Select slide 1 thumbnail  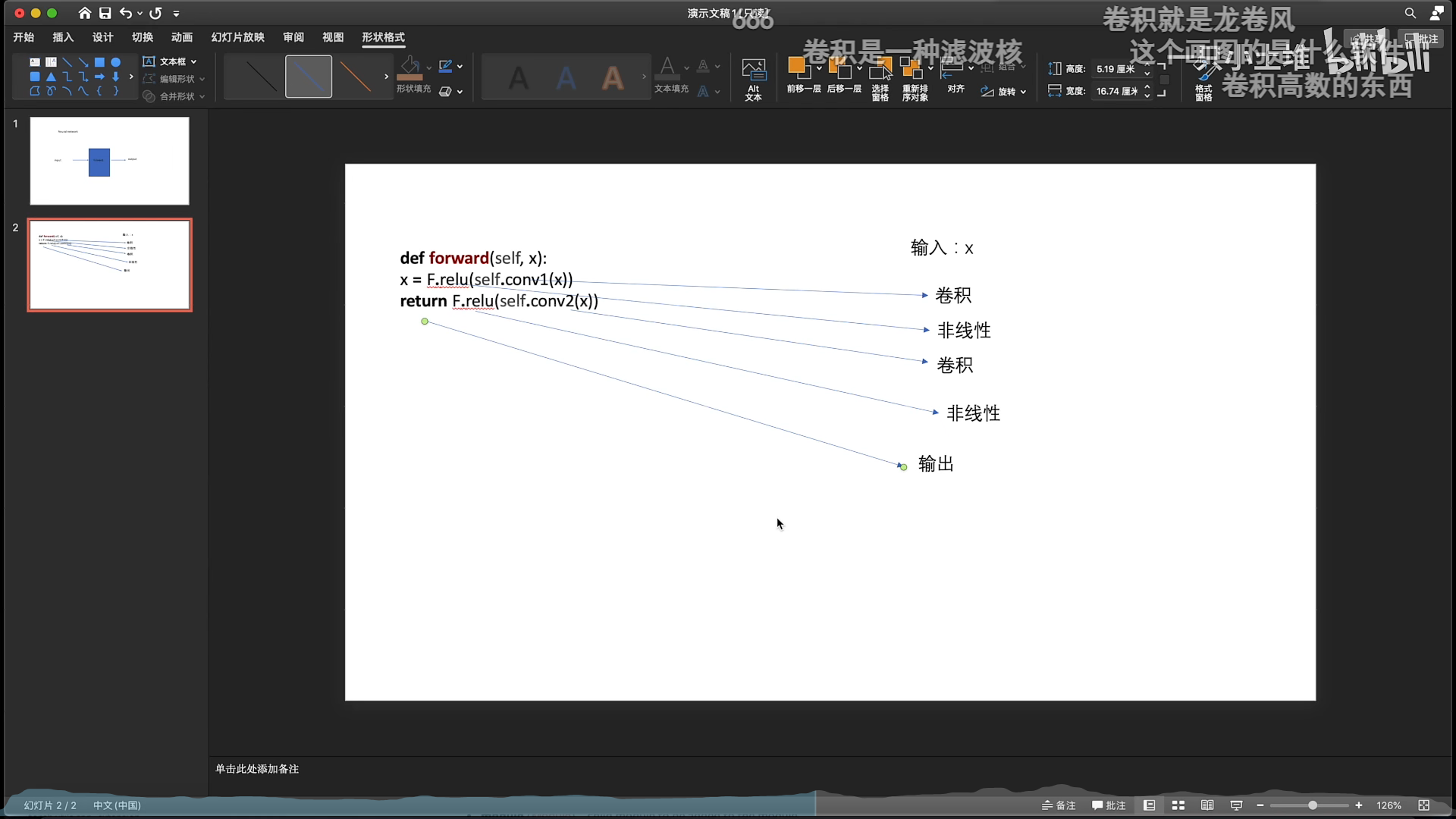(109, 161)
